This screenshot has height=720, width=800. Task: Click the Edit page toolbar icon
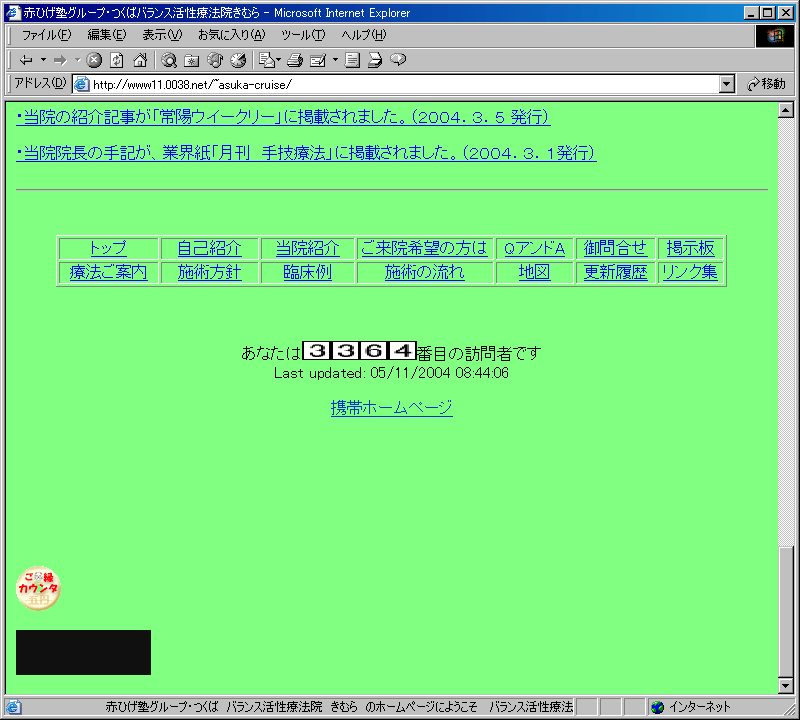318,60
